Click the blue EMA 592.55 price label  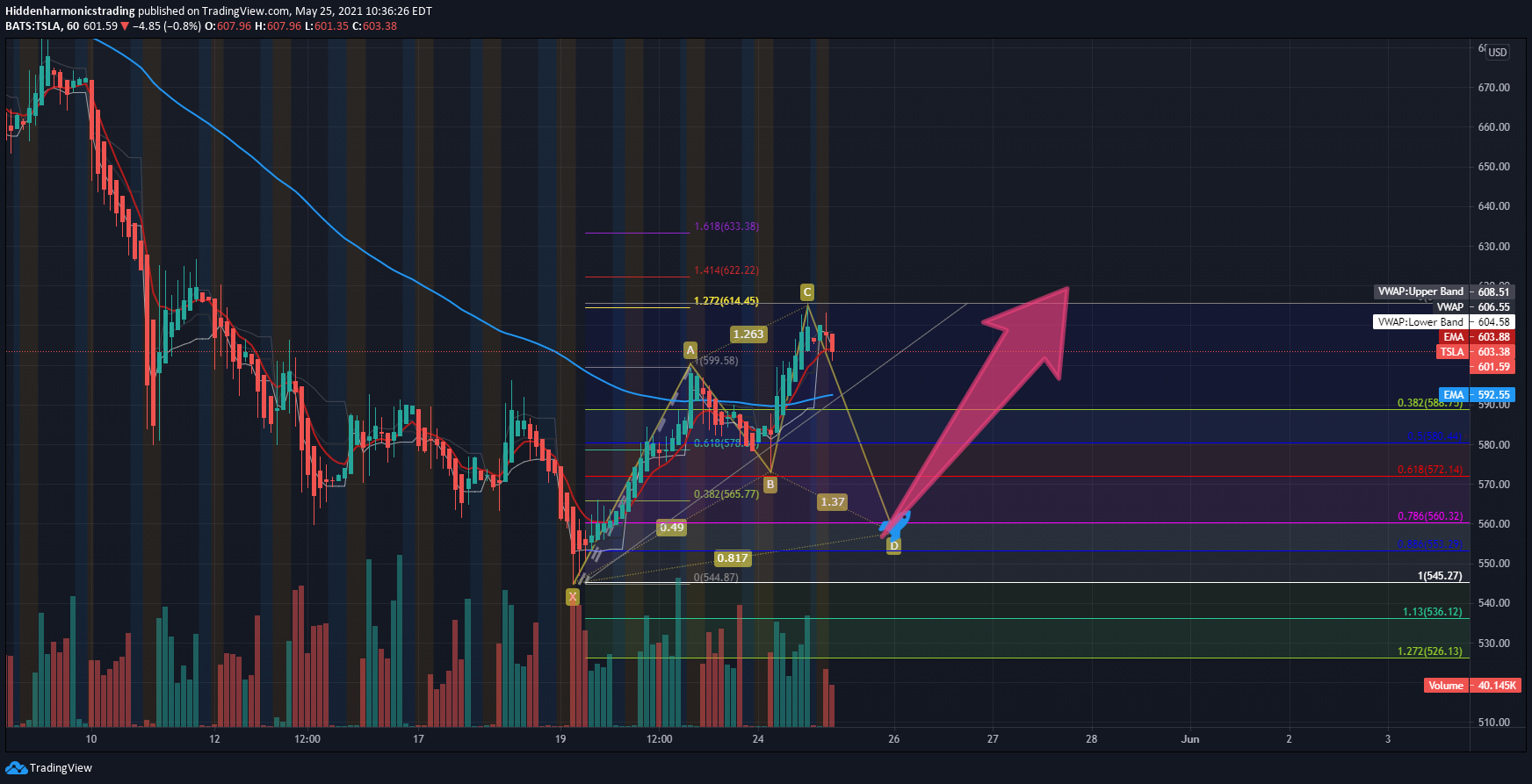[1476, 395]
